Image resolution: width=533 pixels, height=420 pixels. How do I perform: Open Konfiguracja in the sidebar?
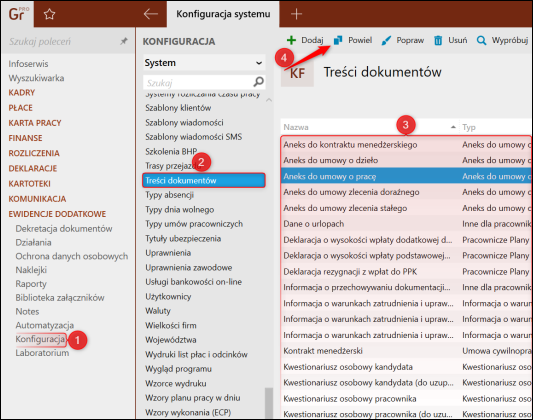click(x=40, y=339)
